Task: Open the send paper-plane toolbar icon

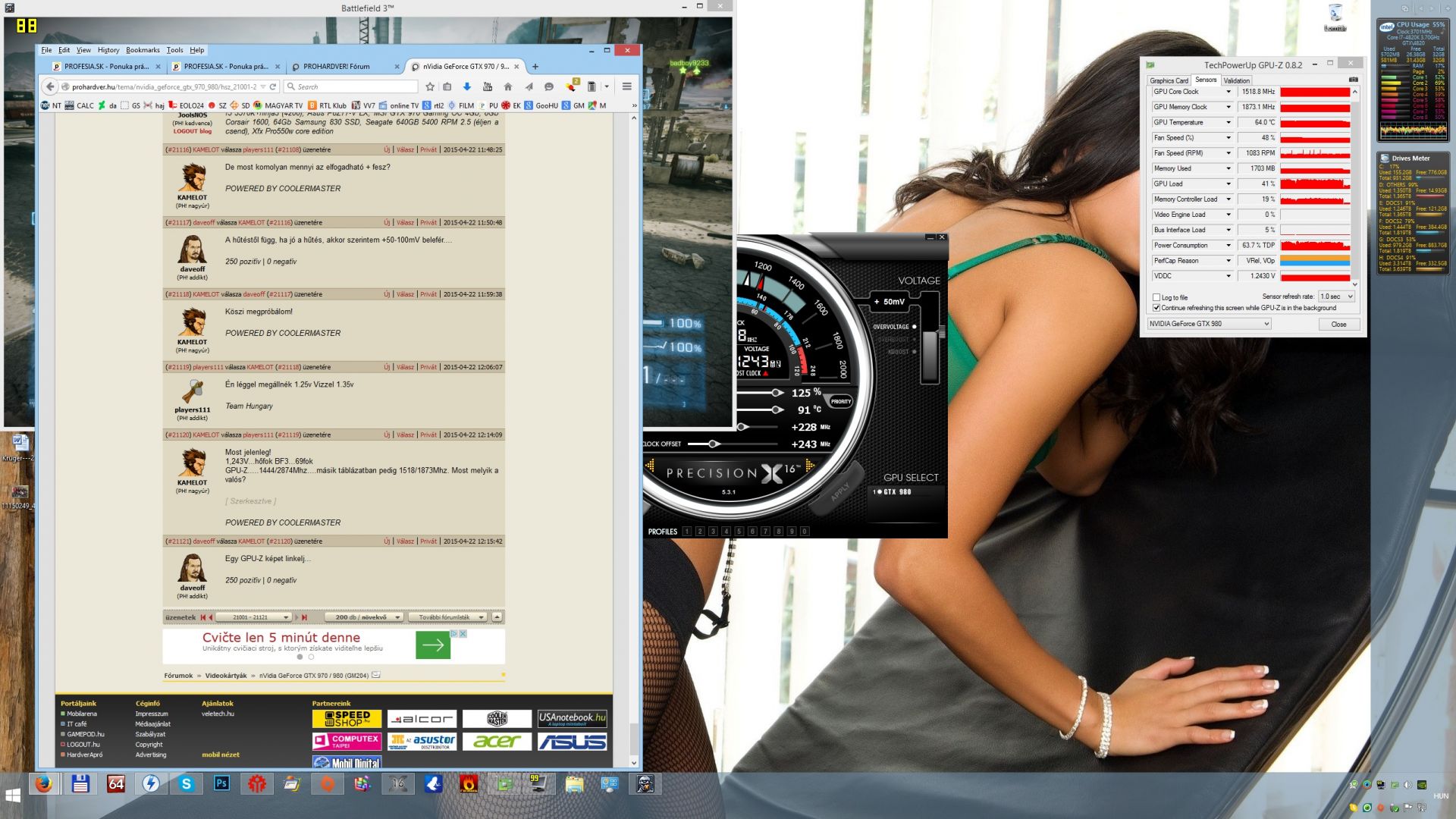Action: [x=529, y=86]
